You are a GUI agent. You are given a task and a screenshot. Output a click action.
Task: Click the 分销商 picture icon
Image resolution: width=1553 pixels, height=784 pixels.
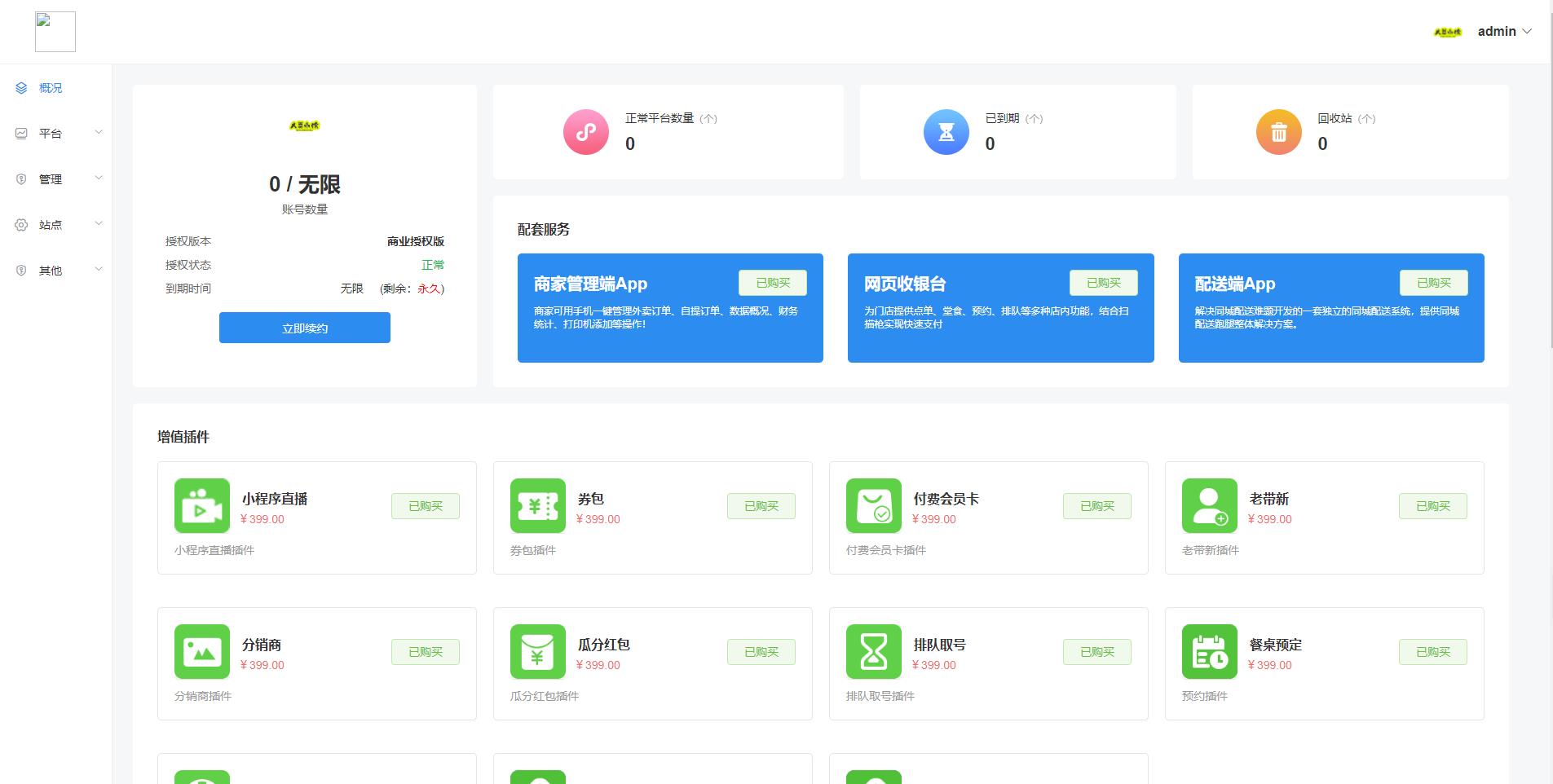tap(202, 652)
